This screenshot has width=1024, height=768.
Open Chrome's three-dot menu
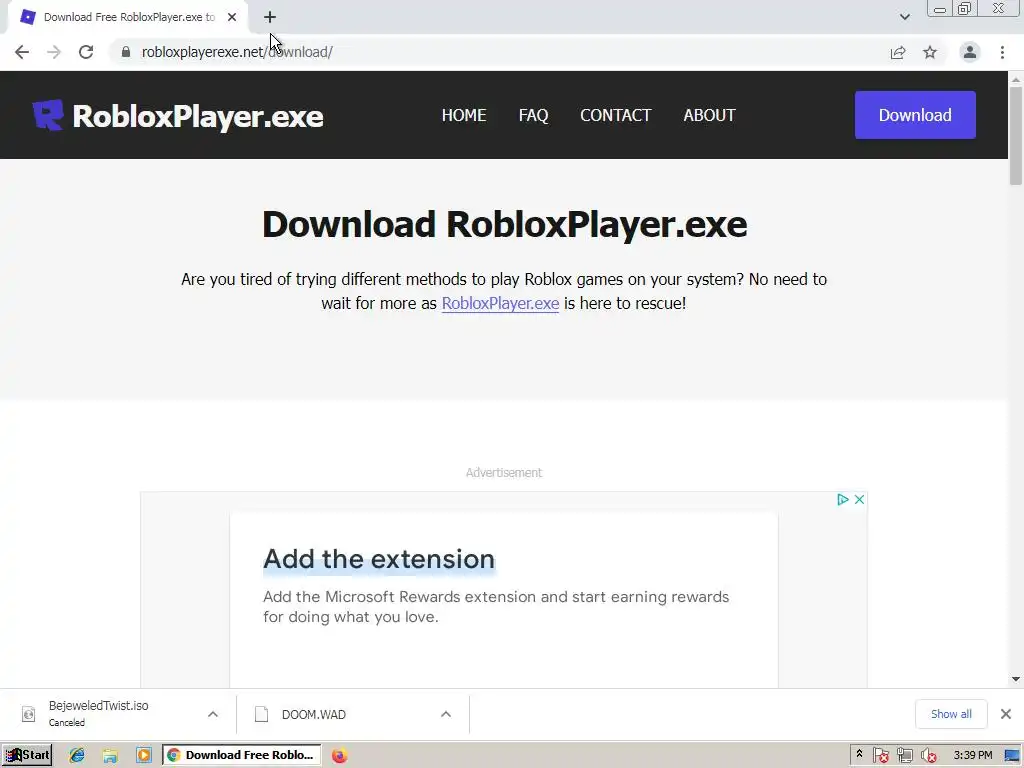(1002, 52)
